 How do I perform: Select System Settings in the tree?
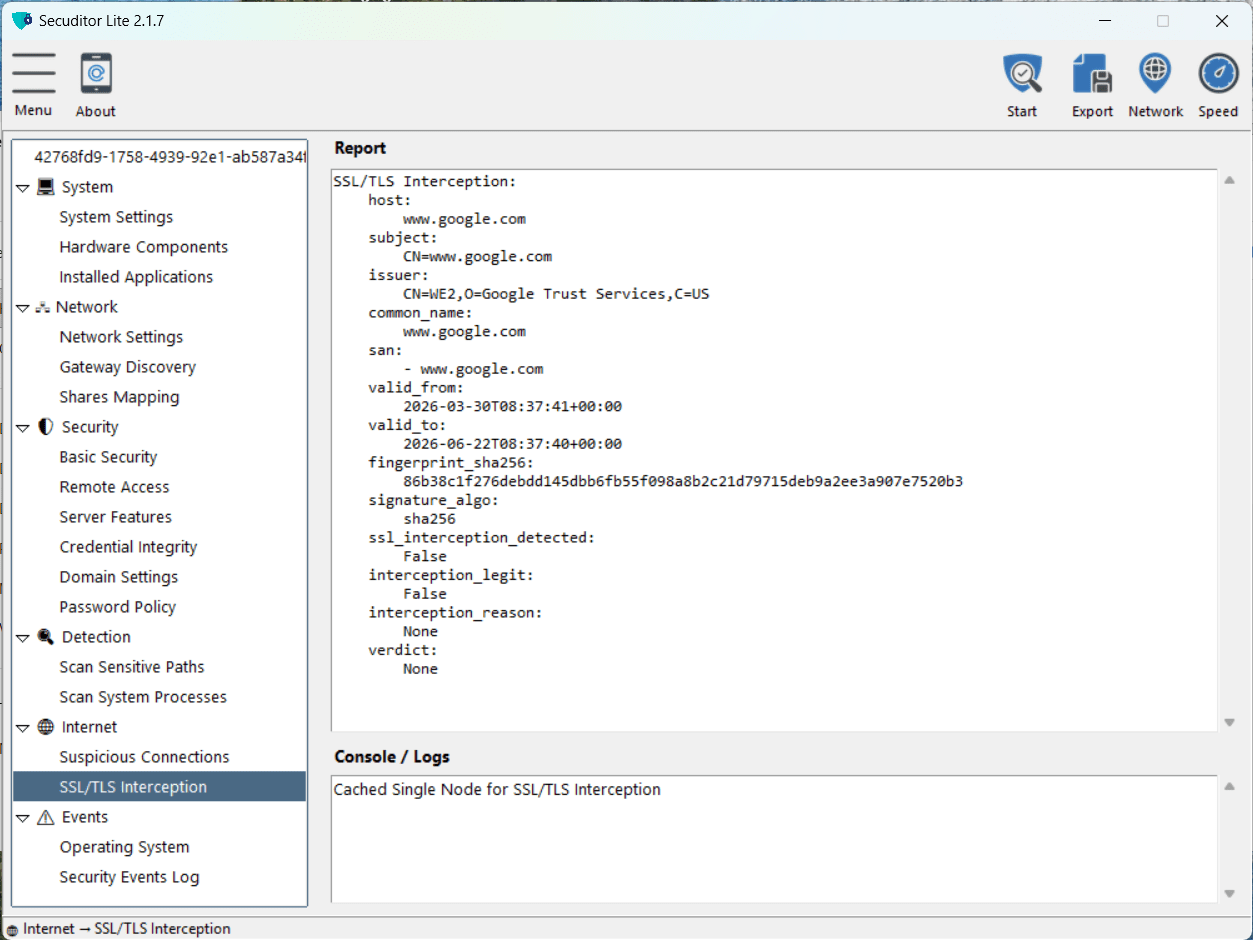point(116,217)
